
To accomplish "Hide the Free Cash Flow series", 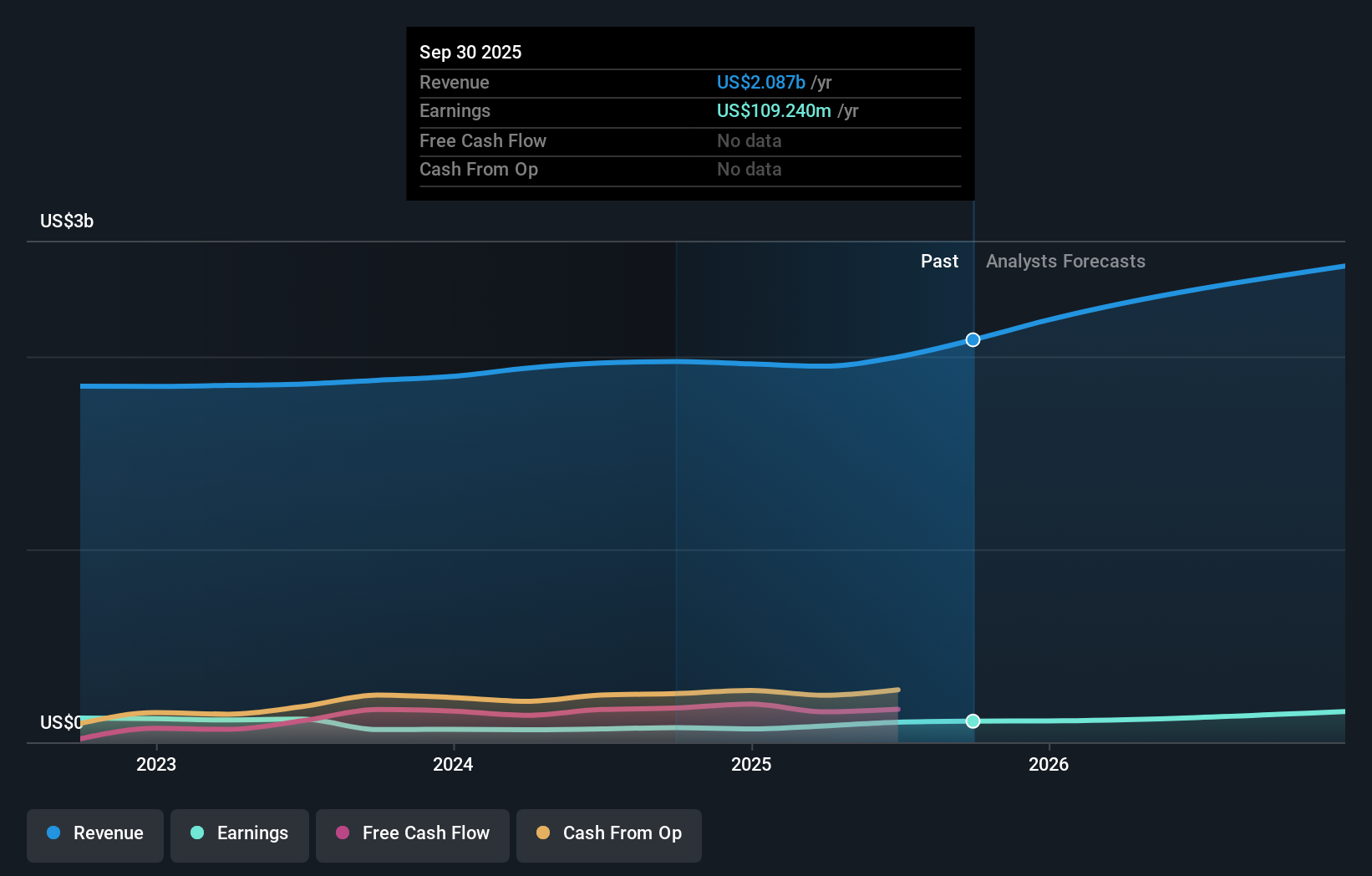I will pyautogui.click(x=412, y=835).
